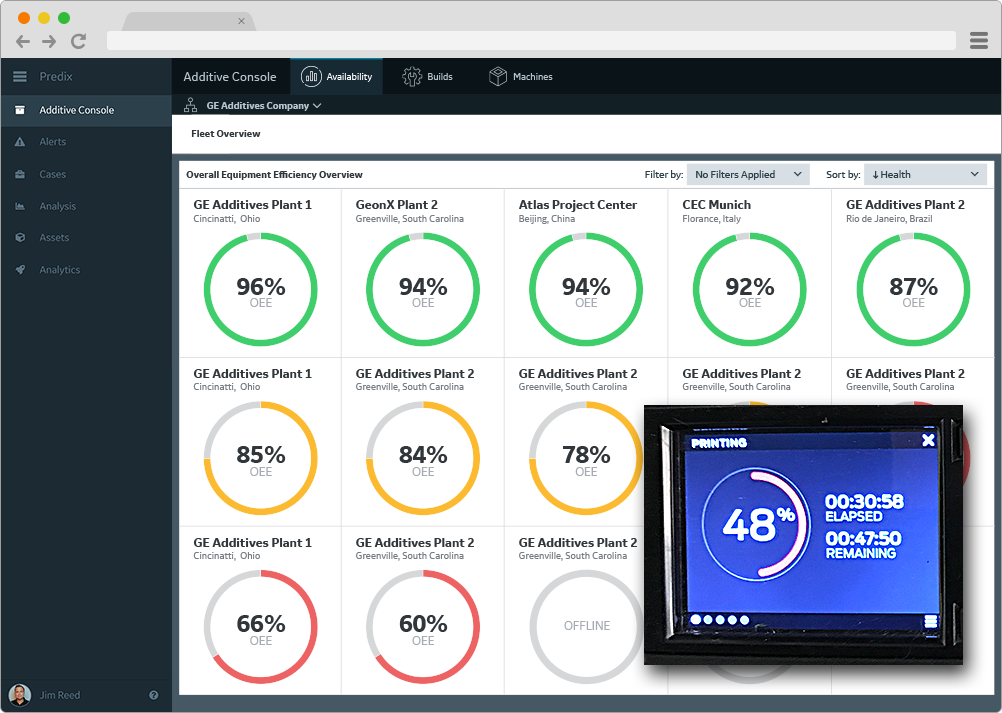The image size is (1002, 713).
Task: Switch to the Machines tab
Action: [520, 77]
